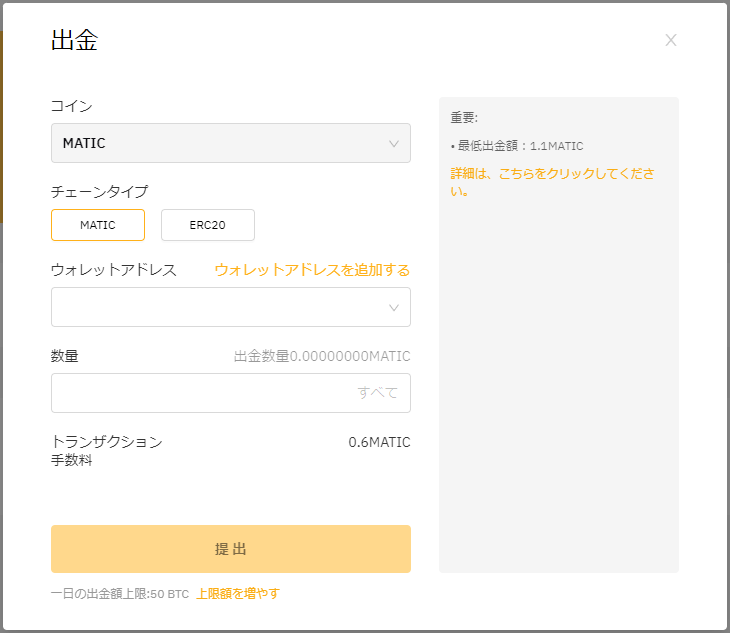Open the MATIC coin dropdown arrow
The height and width of the screenshot is (633, 730).
point(394,143)
